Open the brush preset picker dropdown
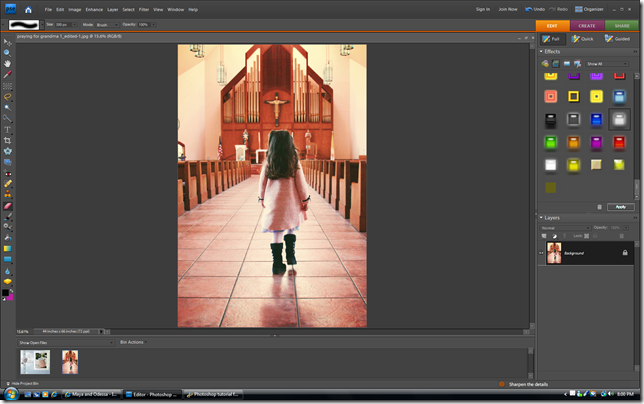This screenshot has width=644, height=404. pos(42,25)
